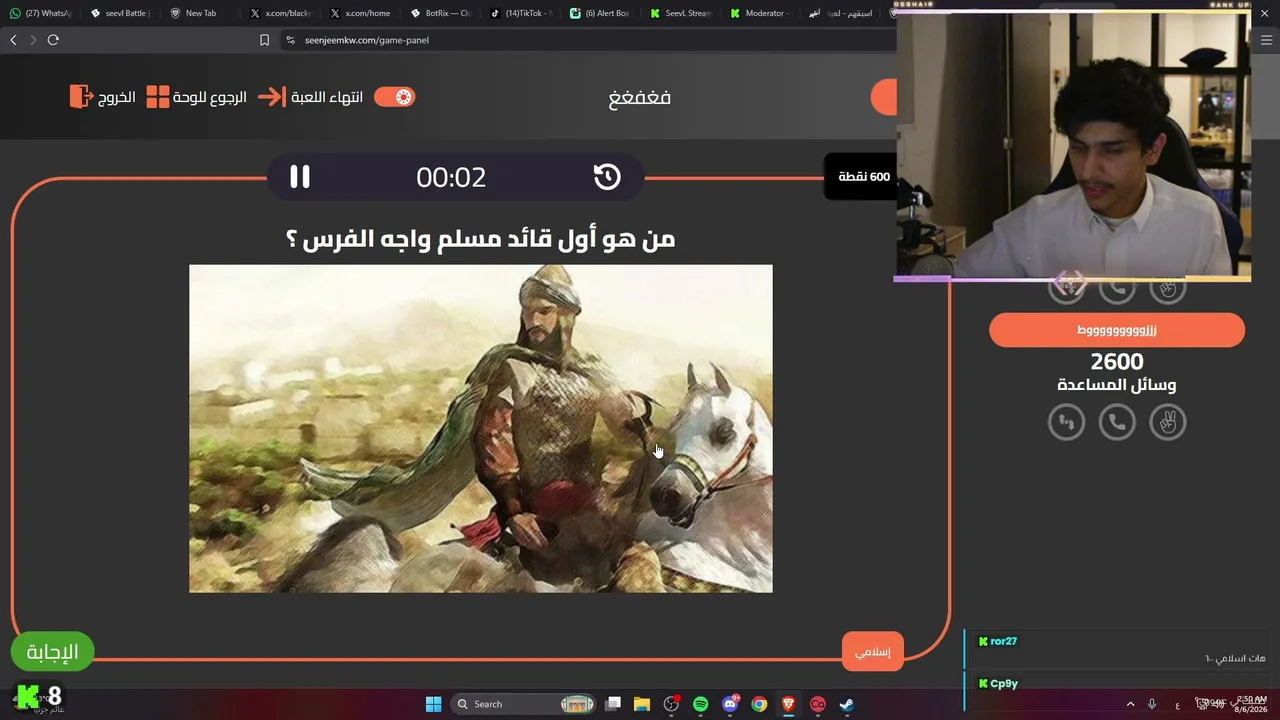Switch to the Alert Box tab
Screen dimensions: 1280x720
point(601,13)
